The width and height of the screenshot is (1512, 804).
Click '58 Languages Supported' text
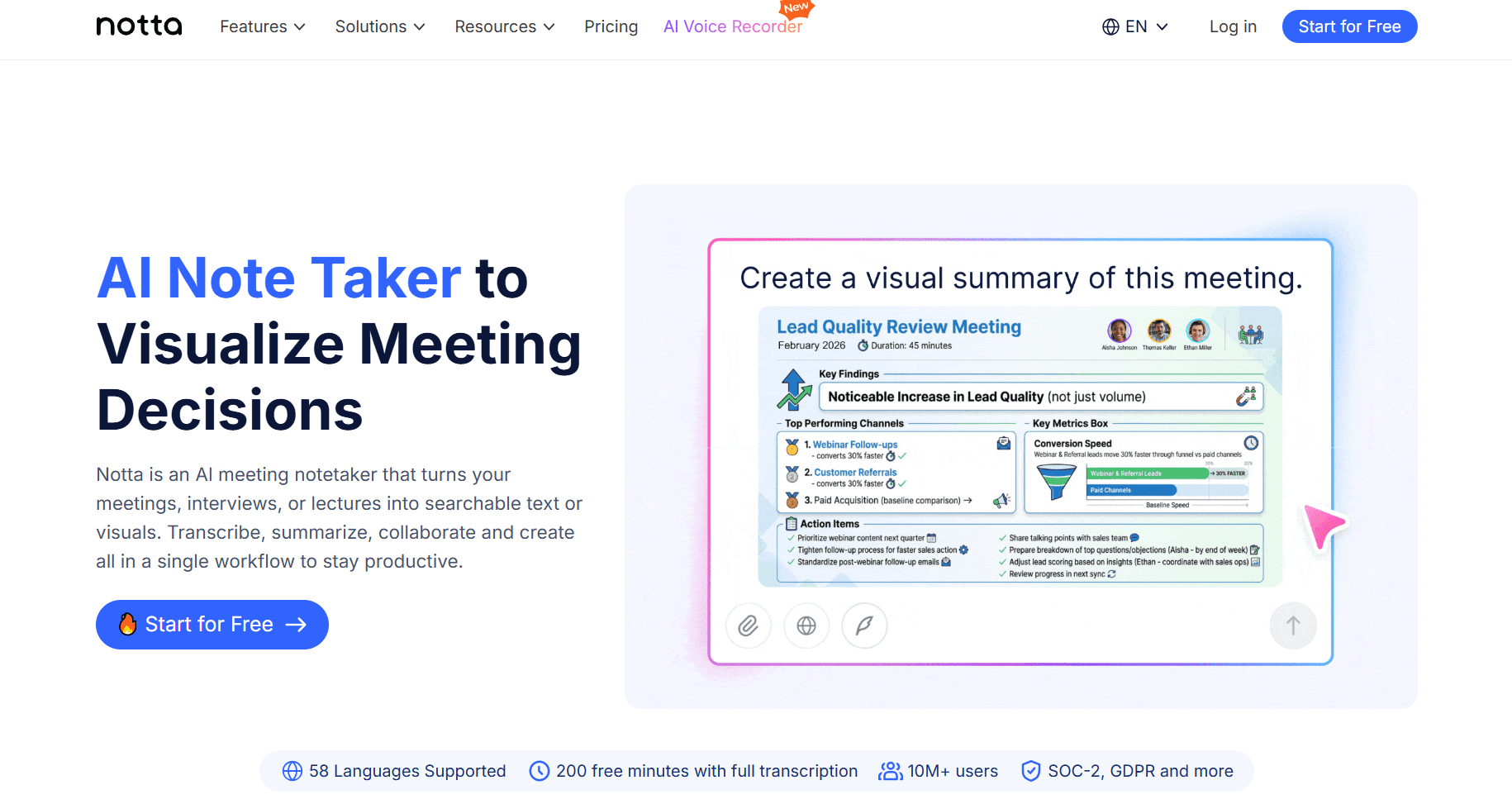pos(407,771)
